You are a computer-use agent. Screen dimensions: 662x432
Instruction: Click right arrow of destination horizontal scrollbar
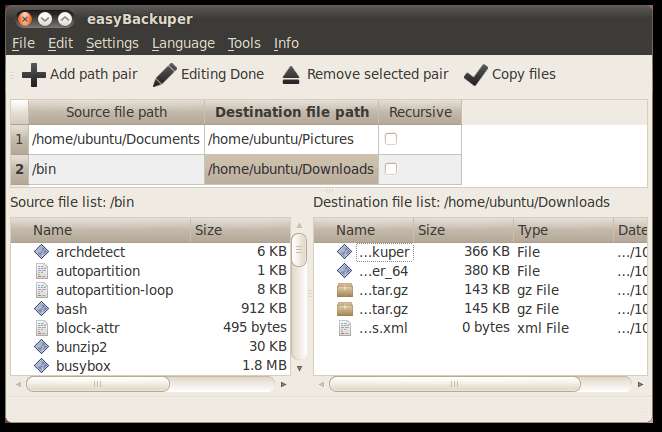tap(641, 384)
